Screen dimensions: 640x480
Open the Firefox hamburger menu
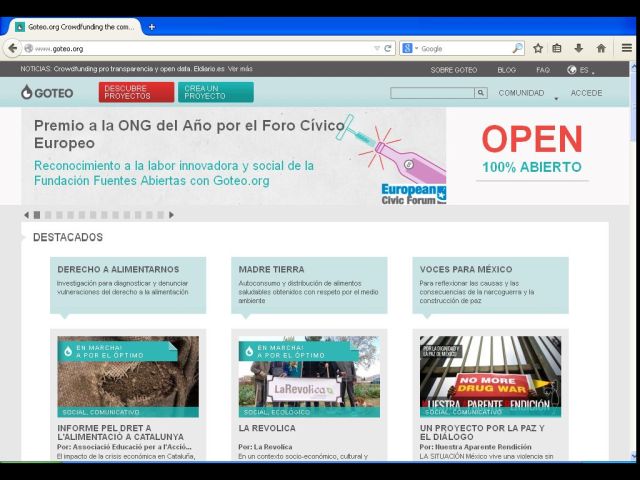pos(627,48)
